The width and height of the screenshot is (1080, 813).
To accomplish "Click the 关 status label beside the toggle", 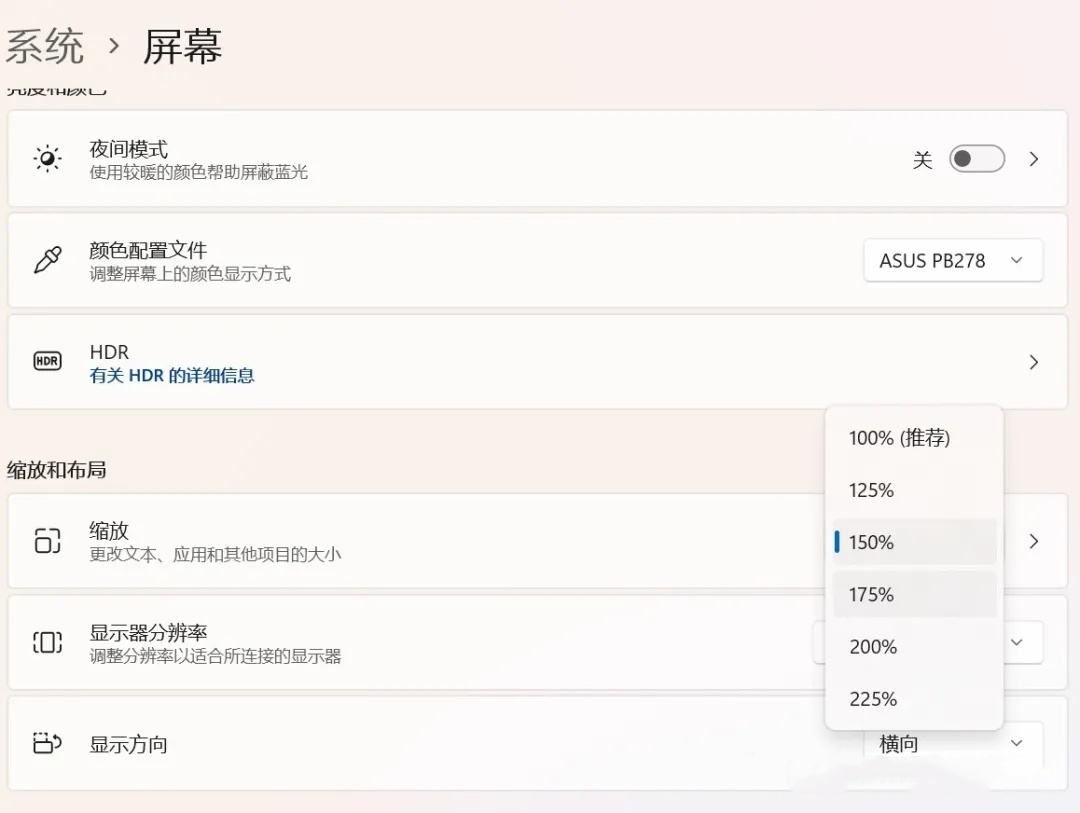I will (922, 161).
